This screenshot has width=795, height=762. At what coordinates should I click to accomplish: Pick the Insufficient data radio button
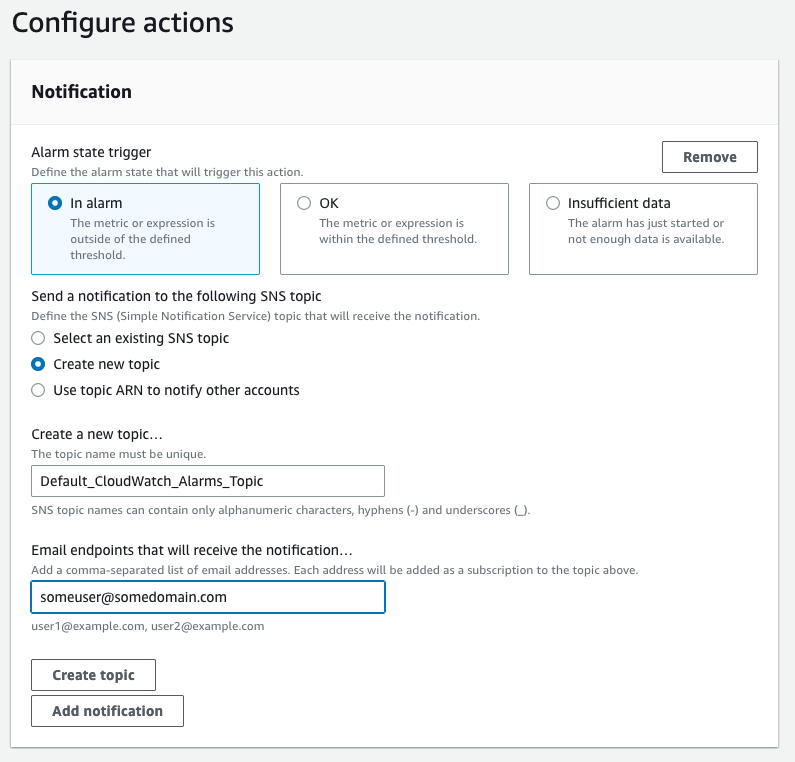point(553,203)
